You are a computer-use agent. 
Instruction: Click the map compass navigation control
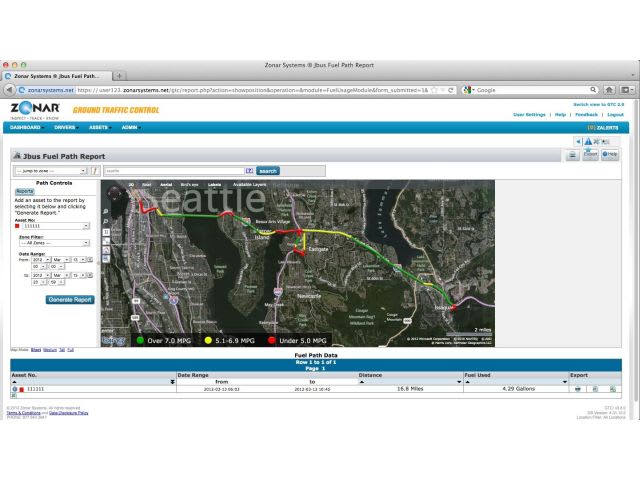[x=114, y=194]
